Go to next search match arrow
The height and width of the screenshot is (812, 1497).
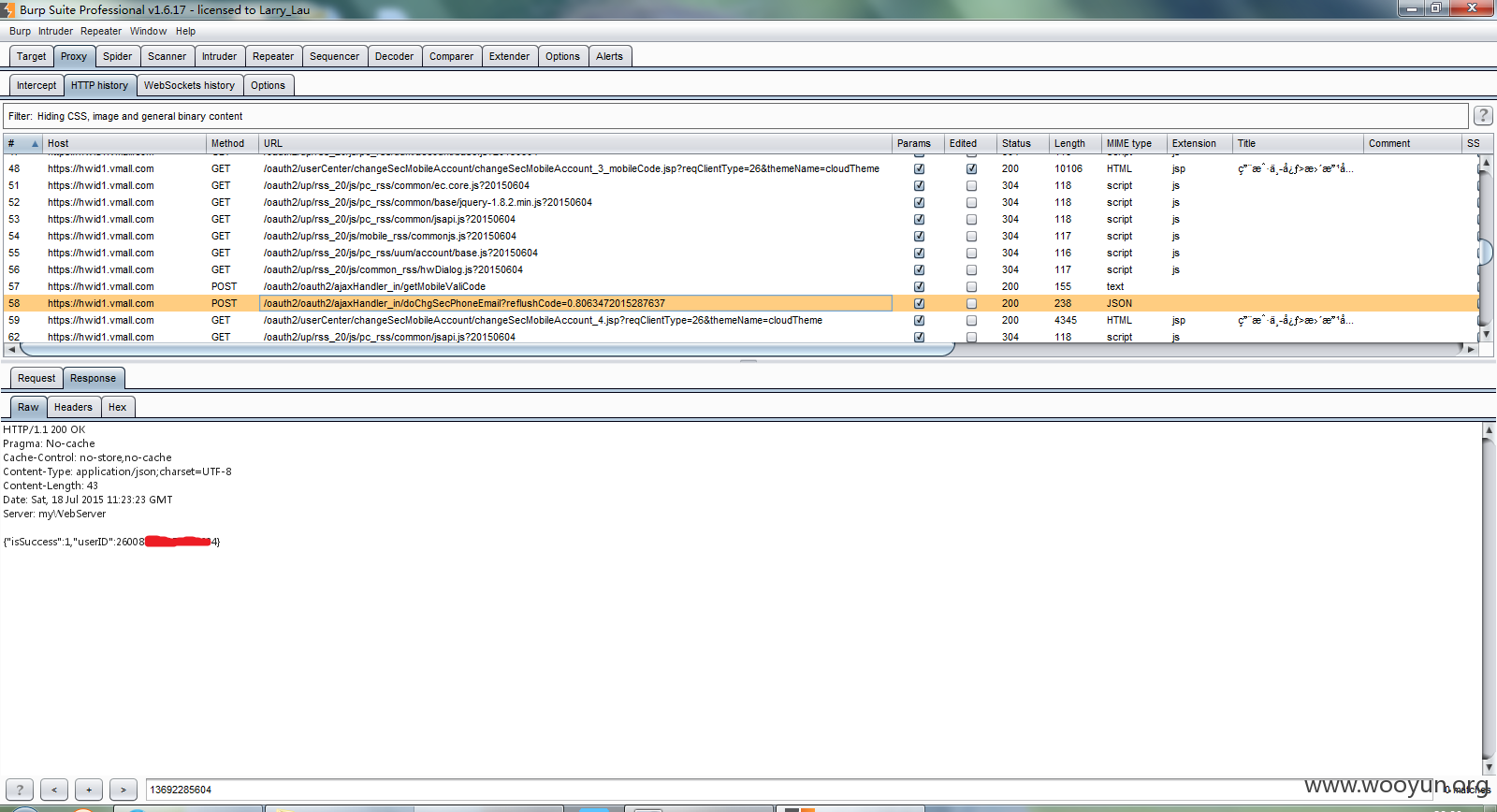pos(124,790)
